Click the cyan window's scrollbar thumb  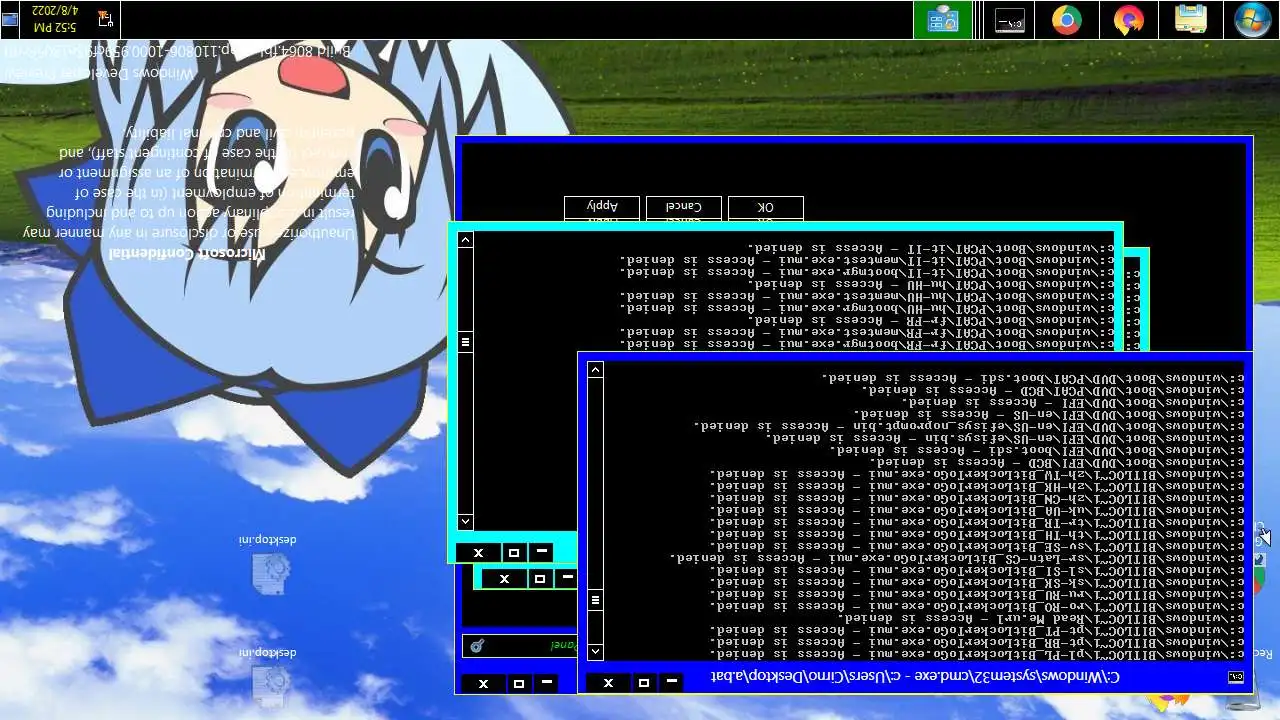(465, 342)
